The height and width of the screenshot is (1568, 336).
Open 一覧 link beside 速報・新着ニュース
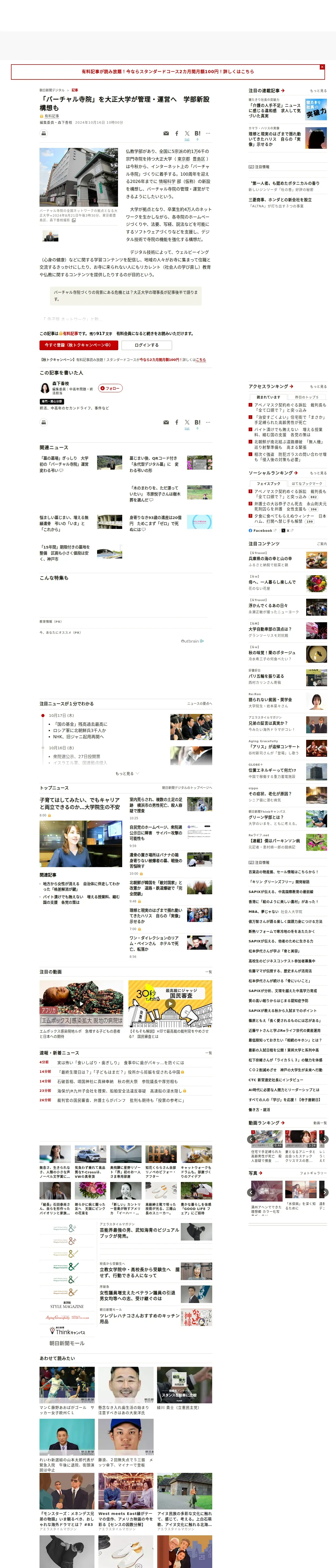(x=209, y=1053)
